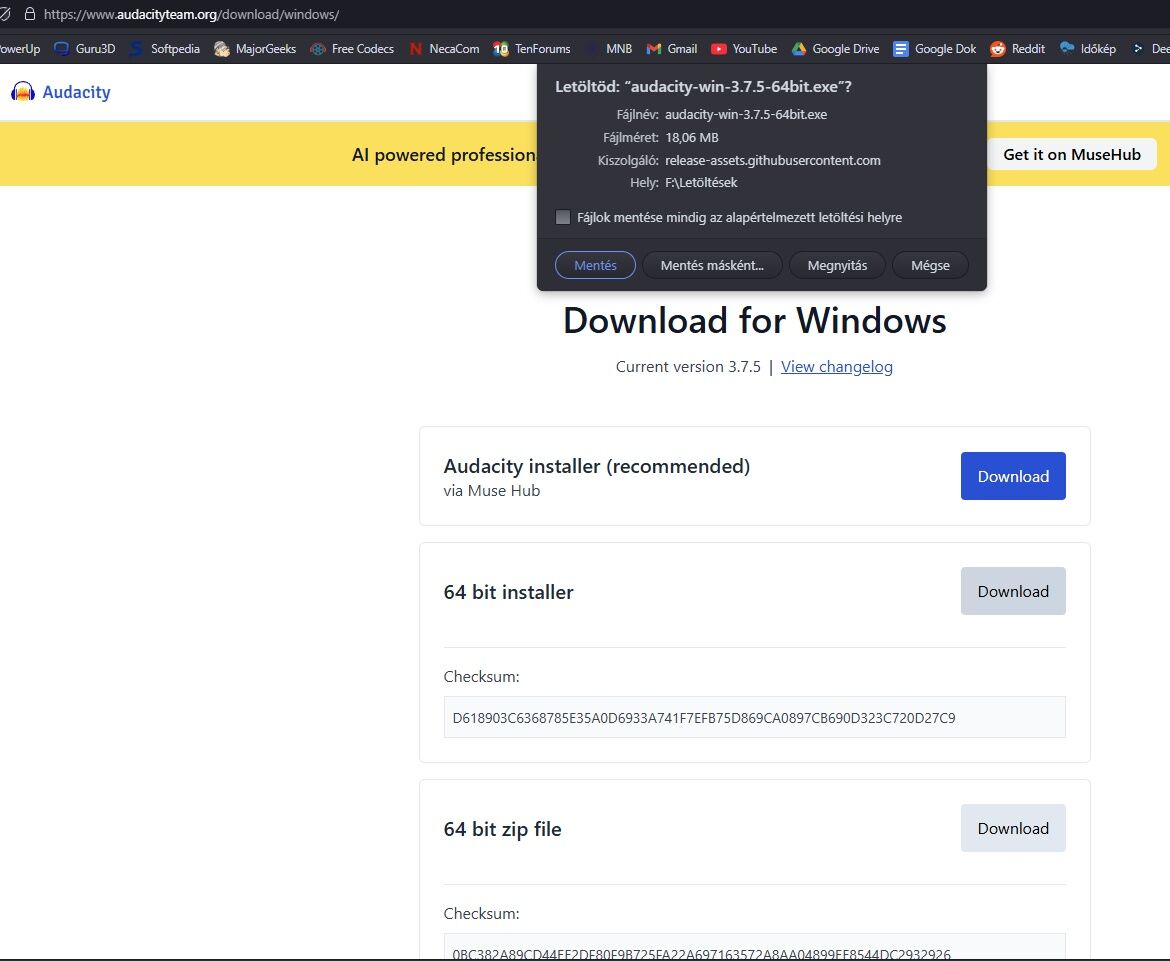Click the 64 bit zip checksum field
The height and width of the screenshot is (961, 1170).
click(x=754, y=946)
